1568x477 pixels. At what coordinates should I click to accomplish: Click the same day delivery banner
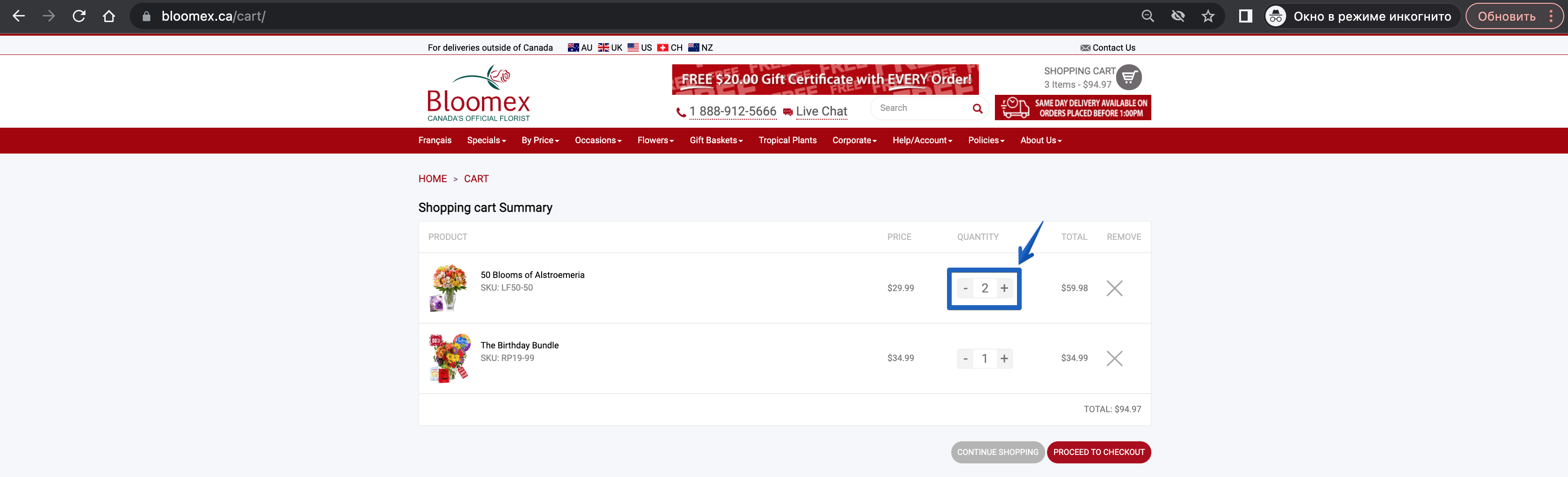point(1073,108)
